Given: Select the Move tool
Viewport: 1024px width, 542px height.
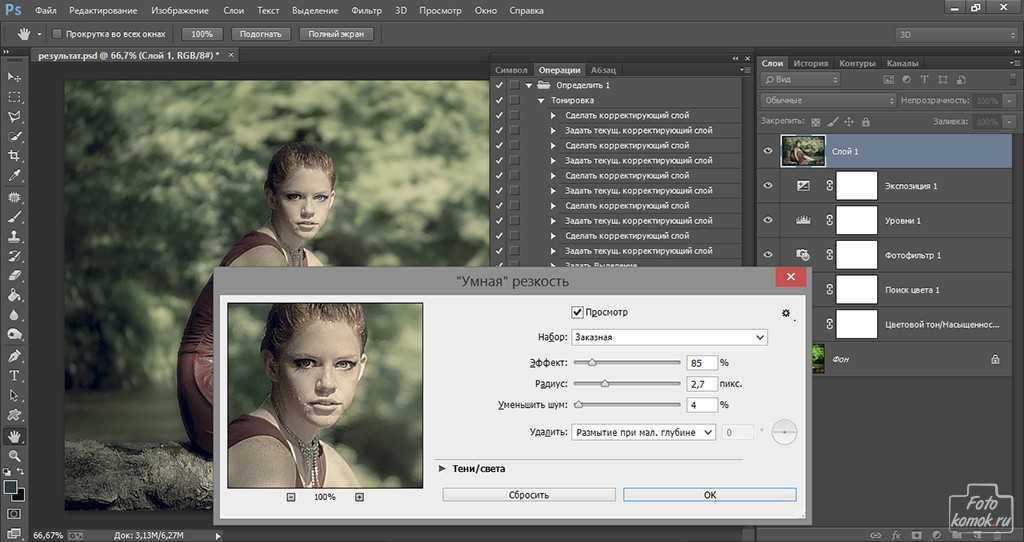Looking at the screenshot, I should [14, 77].
